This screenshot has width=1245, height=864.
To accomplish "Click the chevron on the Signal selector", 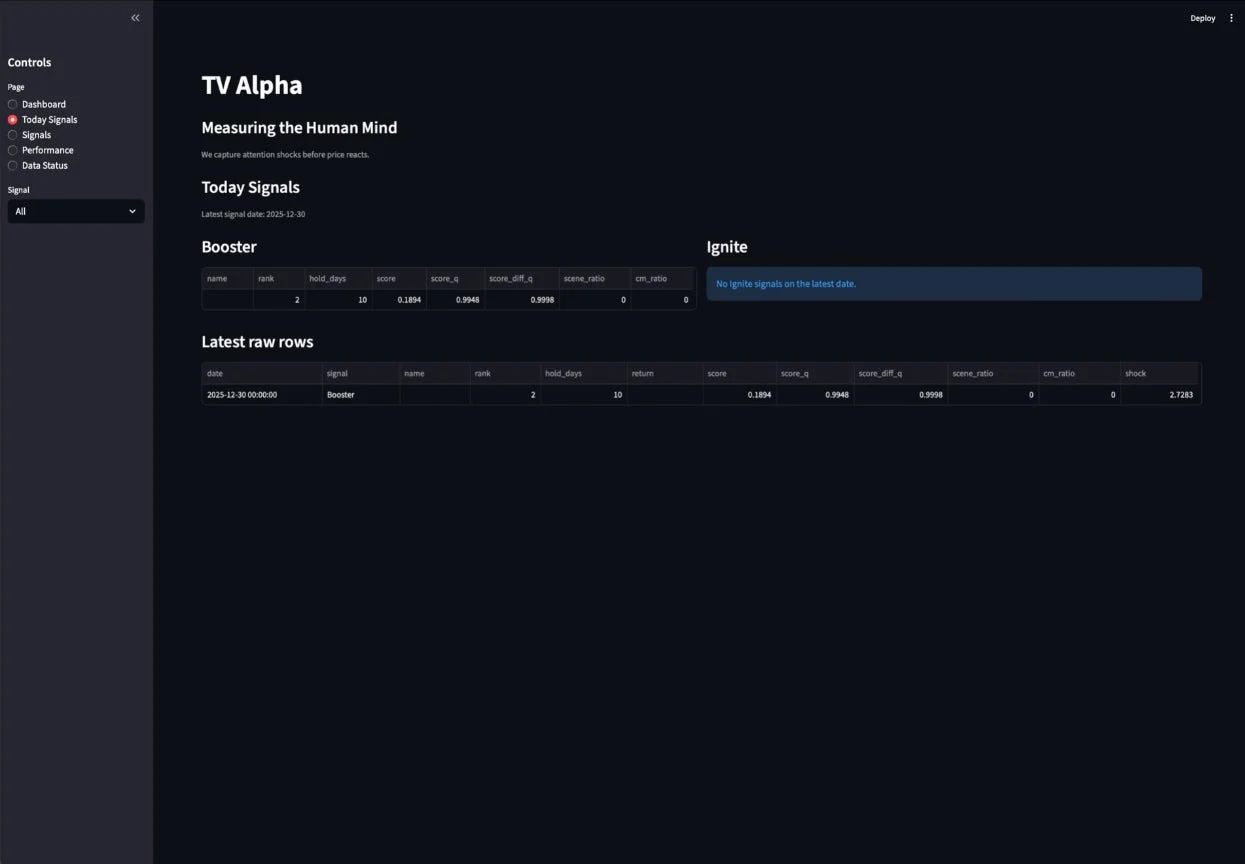I will [x=131, y=211].
